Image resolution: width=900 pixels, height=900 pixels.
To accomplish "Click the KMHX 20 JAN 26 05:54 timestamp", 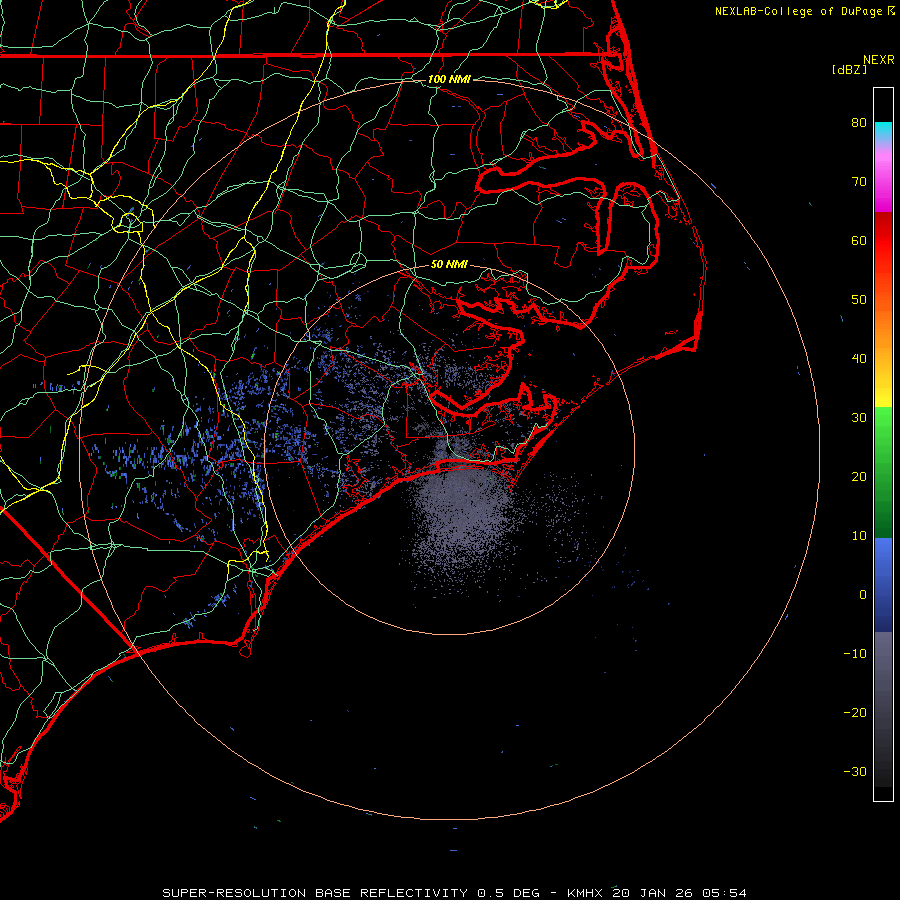I will tap(657, 893).
